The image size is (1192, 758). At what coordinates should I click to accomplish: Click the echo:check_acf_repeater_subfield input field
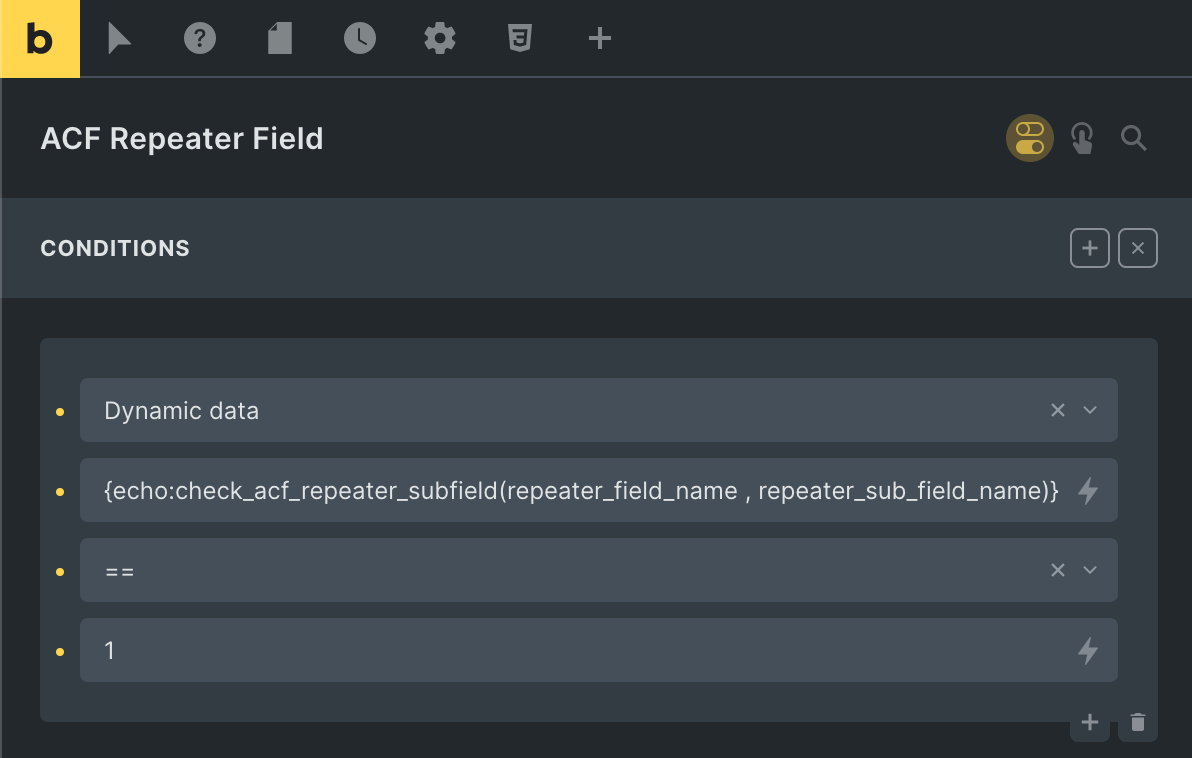point(580,490)
